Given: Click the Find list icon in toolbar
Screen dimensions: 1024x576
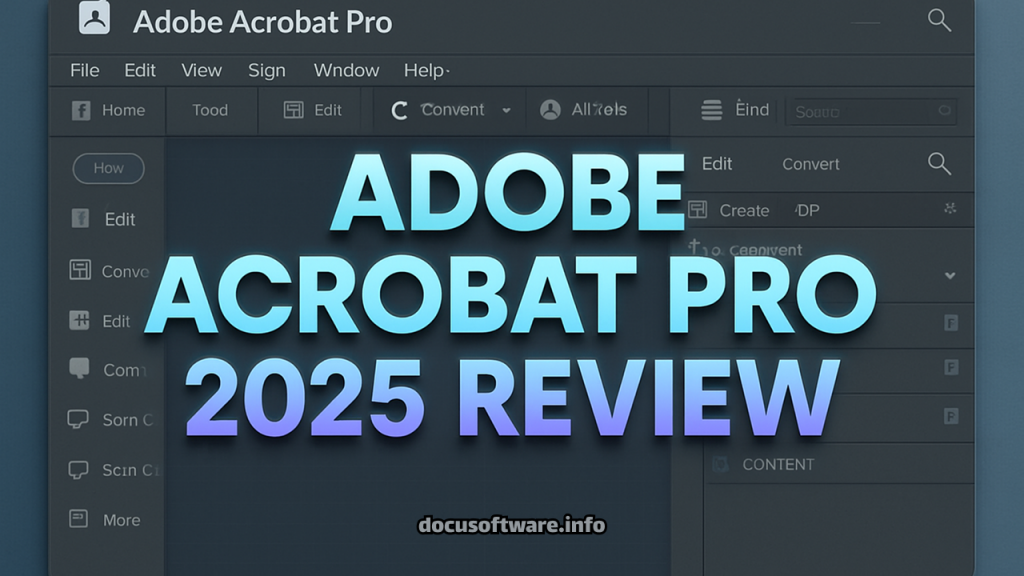Looking at the screenshot, I should [x=712, y=111].
